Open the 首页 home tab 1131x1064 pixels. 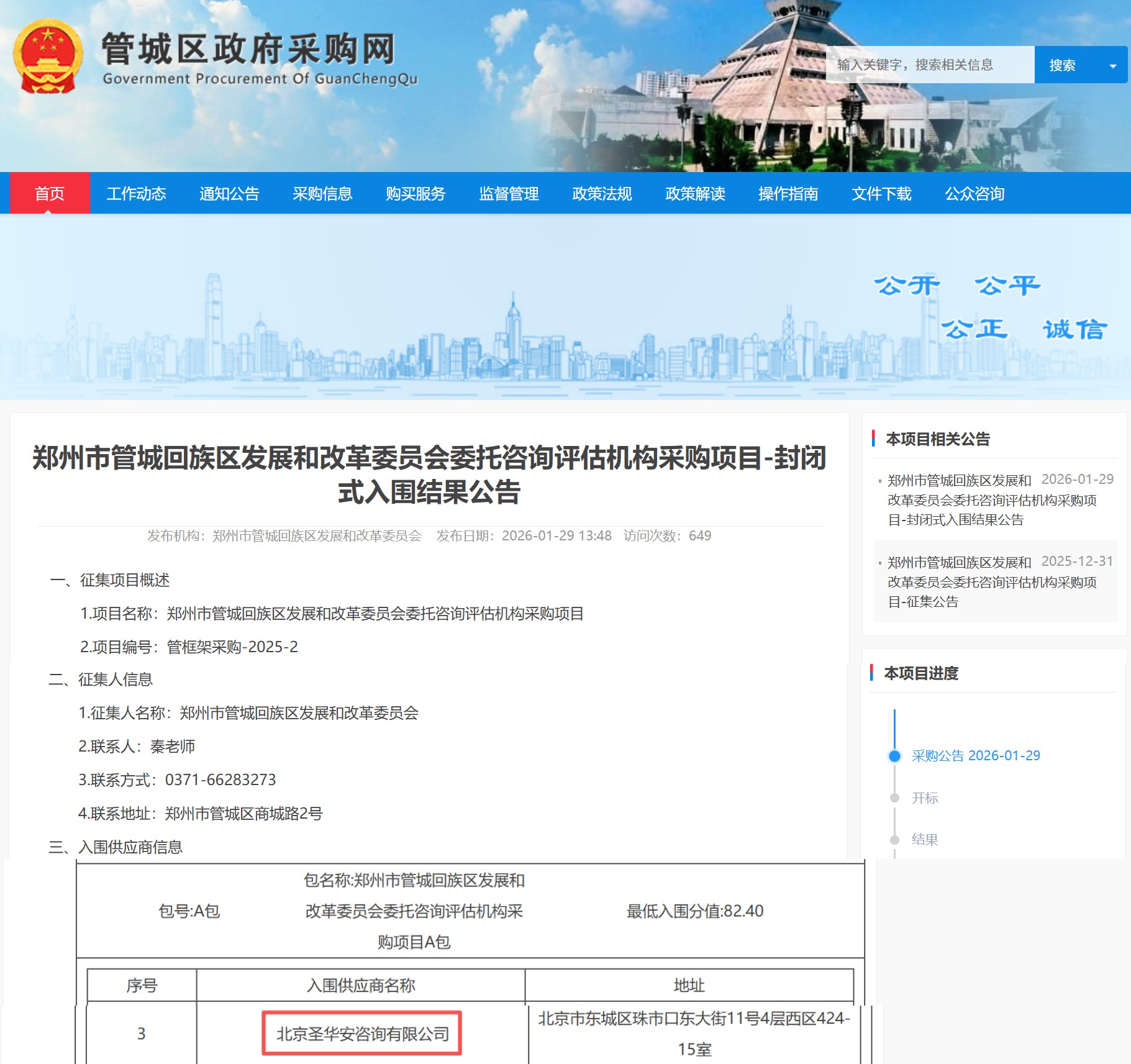pyautogui.click(x=50, y=193)
